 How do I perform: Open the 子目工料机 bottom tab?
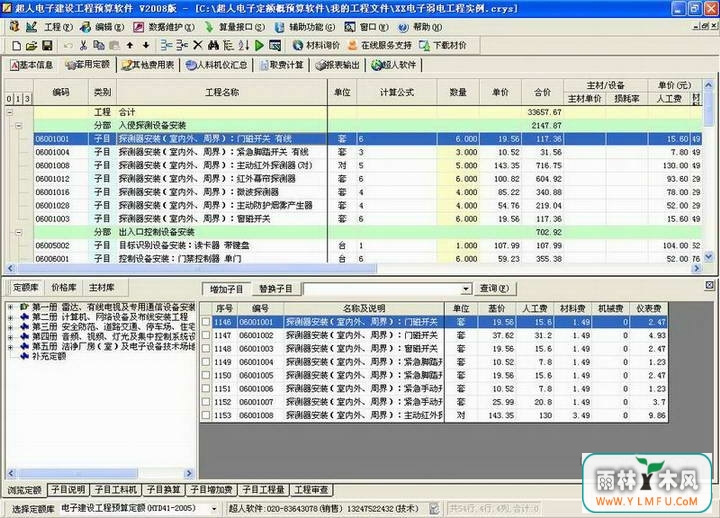coord(116,490)
